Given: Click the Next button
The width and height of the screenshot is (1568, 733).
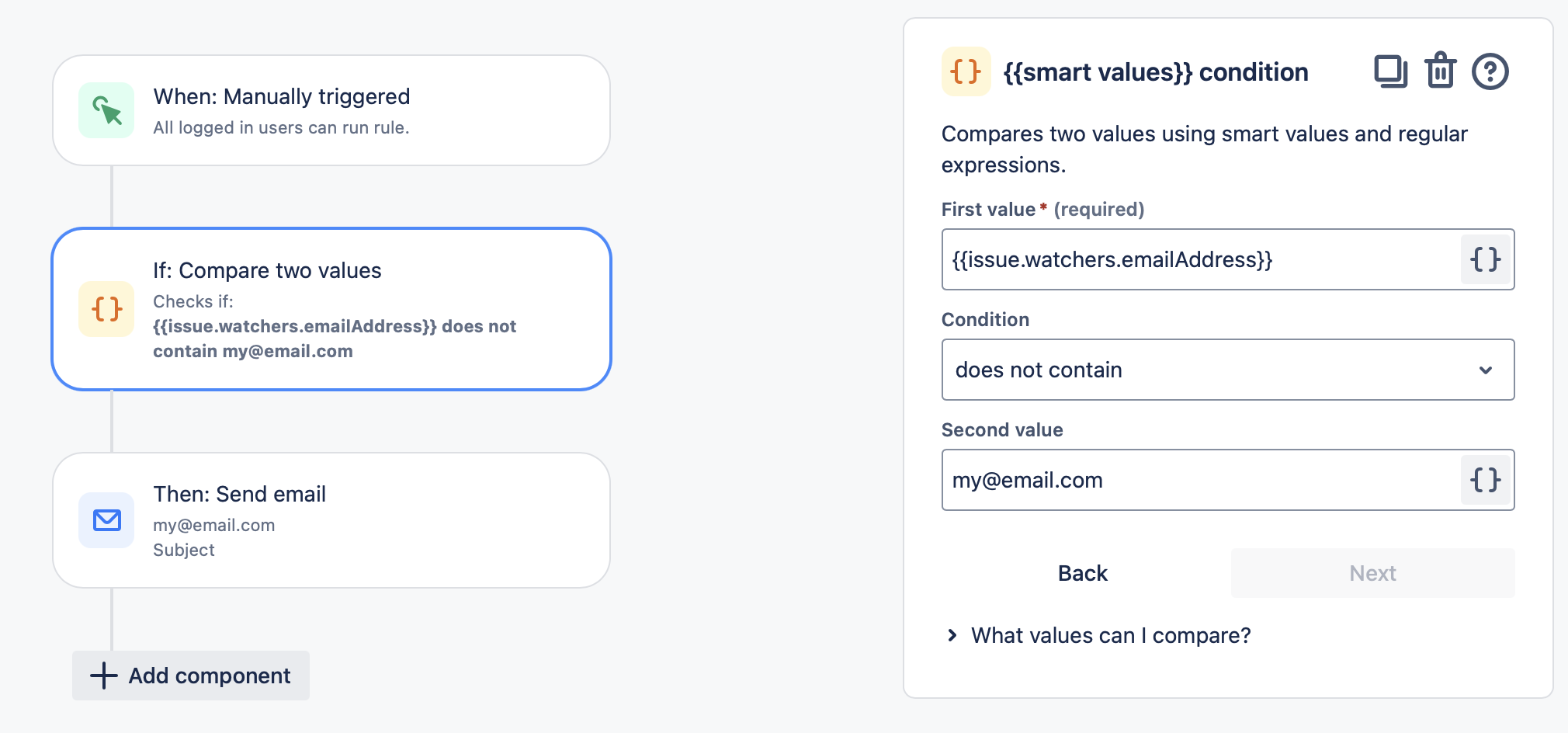Looking at the screenshot, I should coord(1372,573).
